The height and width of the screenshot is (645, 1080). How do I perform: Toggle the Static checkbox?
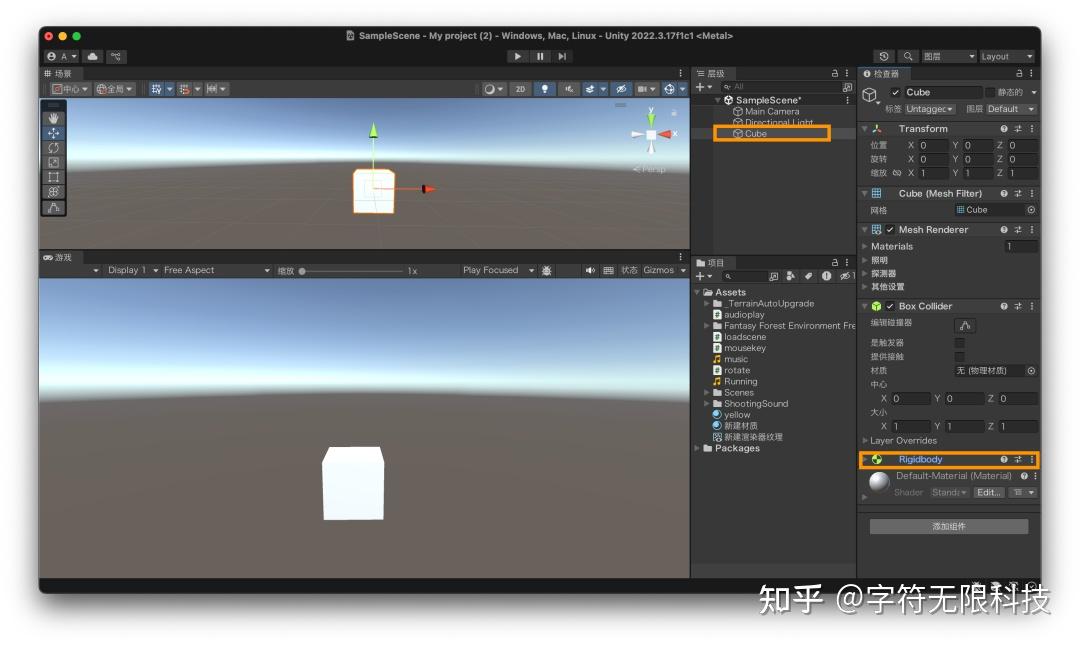point(990,92)
